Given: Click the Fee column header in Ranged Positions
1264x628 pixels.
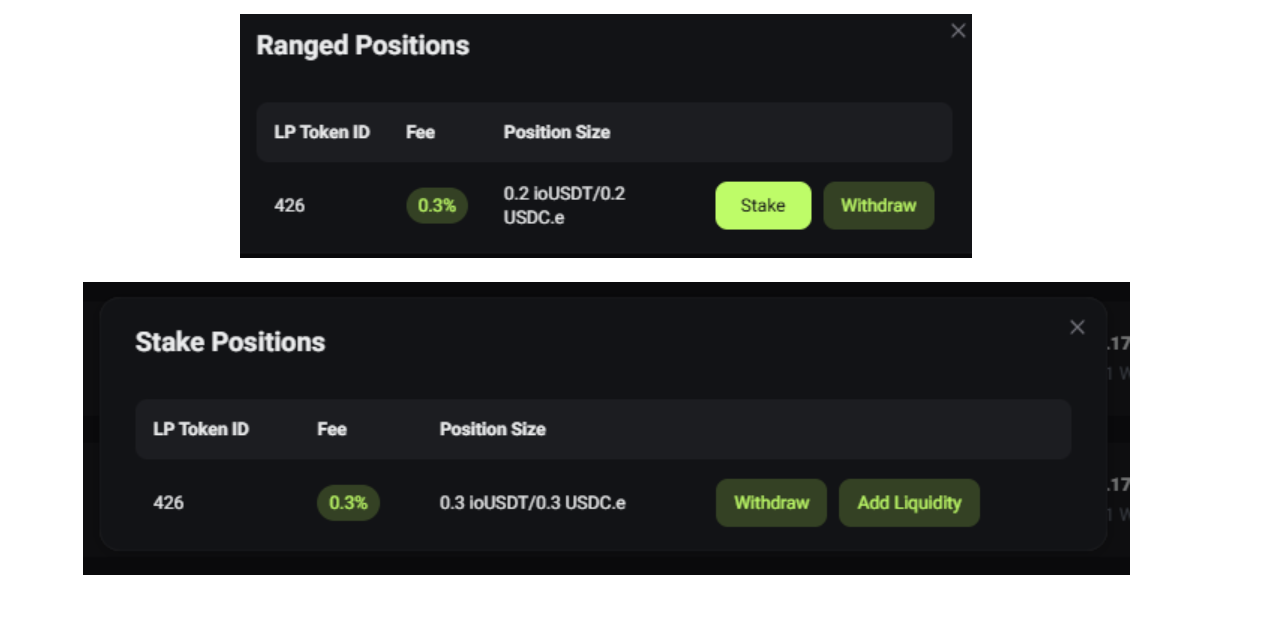Looking at the screenshot, I should (420, 132).
